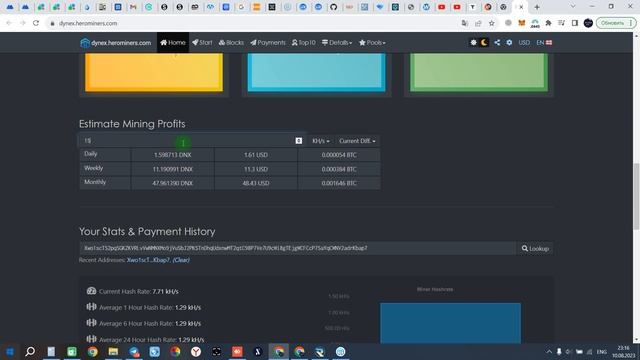The height and width of the screenshot is (360, 640).
Task: Switch to light theme sun icon
Action: pos(473,42)
